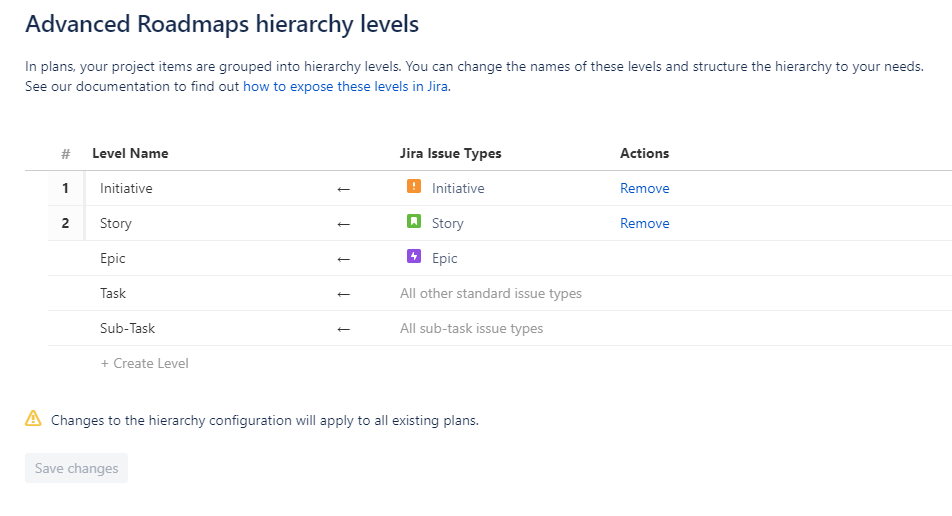Open 'how to expose these levels in Jira' link
This screenshot has height=516, width=952.
[x=346, y=87]
